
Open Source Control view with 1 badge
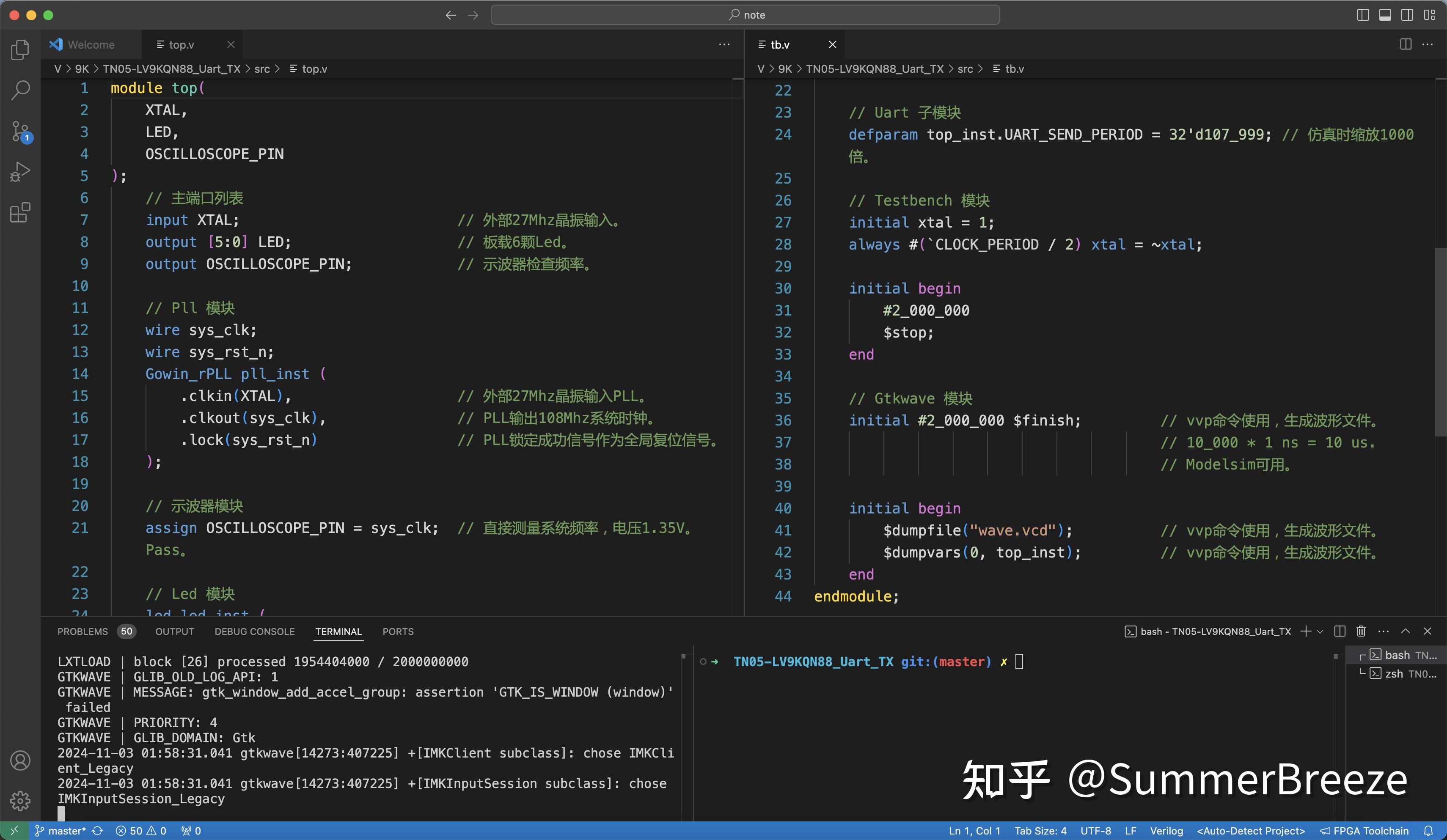20,132
